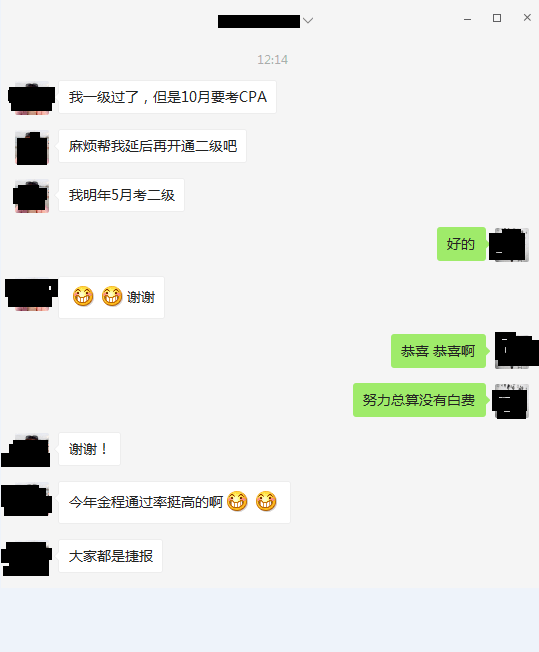The image size is (539, 652).
Task: Click the empty message input area at bottom
Action: 270,620
